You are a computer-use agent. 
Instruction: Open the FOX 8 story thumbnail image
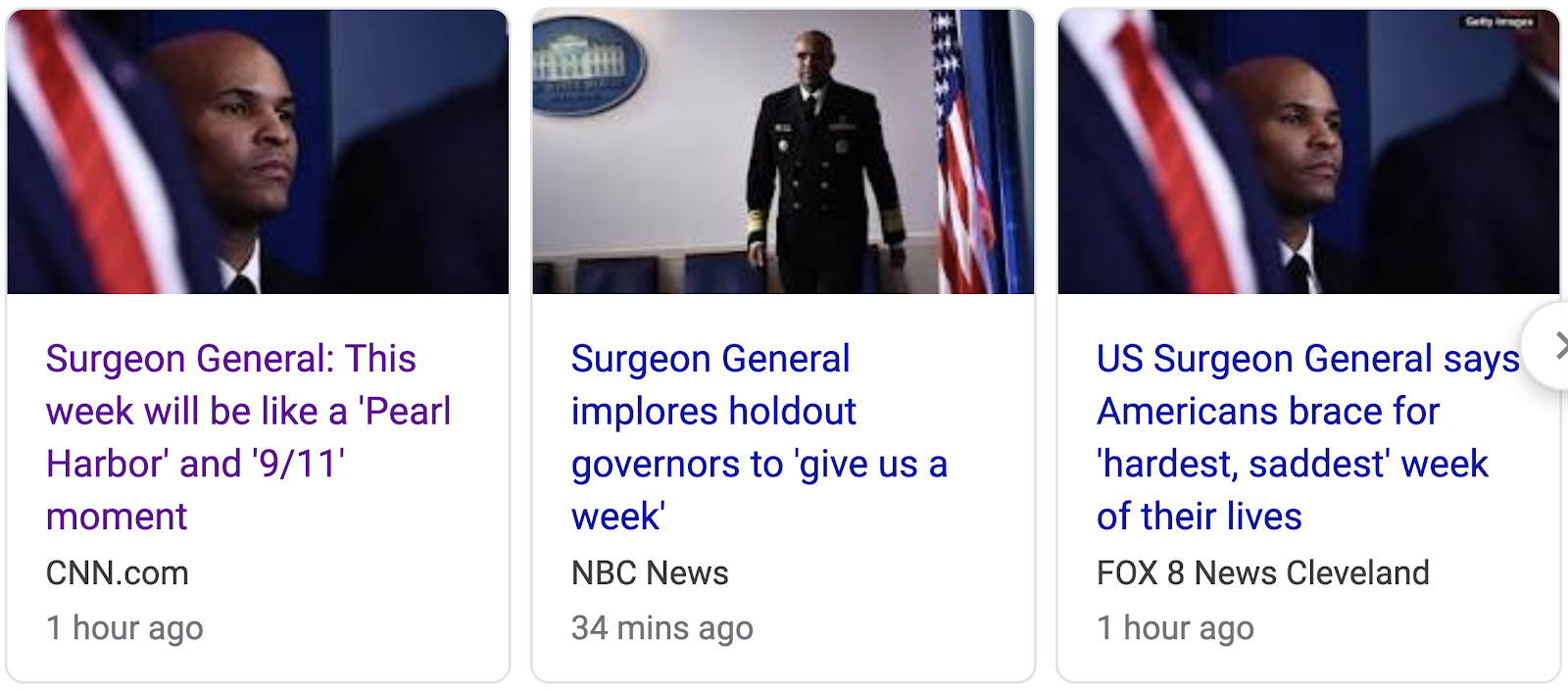[x=1308, y=152]
